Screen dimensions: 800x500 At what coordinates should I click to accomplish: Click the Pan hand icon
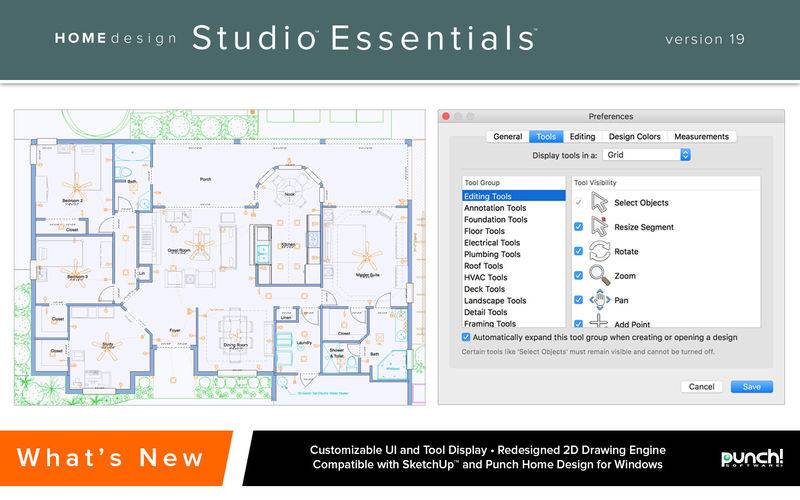(600, 299)
